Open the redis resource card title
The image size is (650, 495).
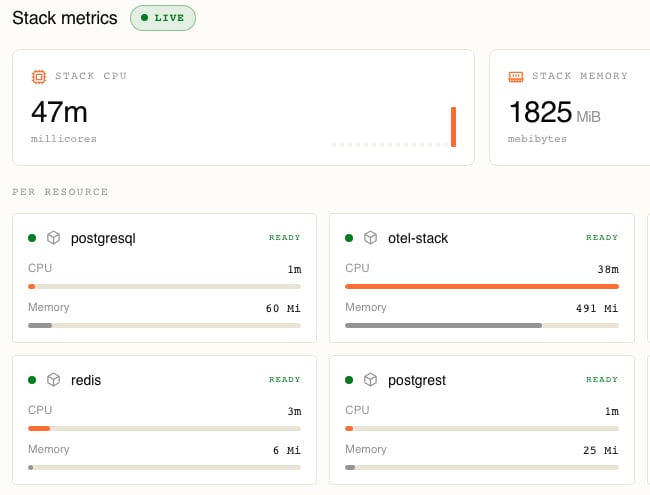(x=86, y=380)
